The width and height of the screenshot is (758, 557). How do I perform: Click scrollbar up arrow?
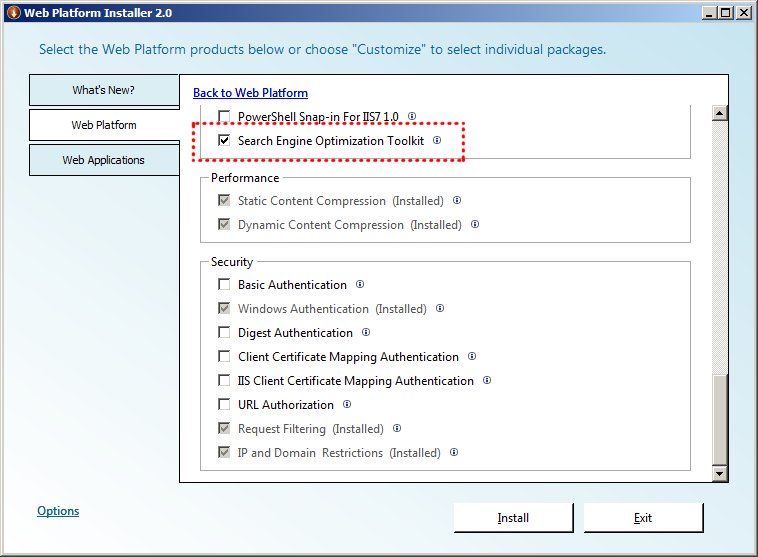pyautogui.click(x=720, y=113)
